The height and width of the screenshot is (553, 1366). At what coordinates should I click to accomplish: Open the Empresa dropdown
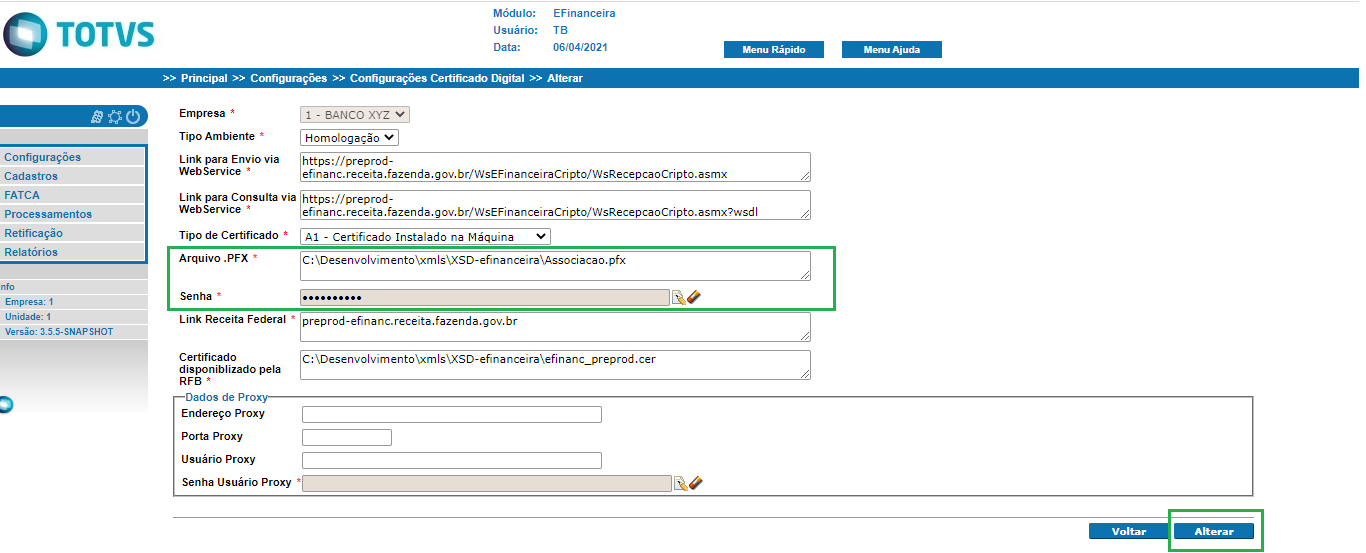pyautogui.click(x=355, y=115)
